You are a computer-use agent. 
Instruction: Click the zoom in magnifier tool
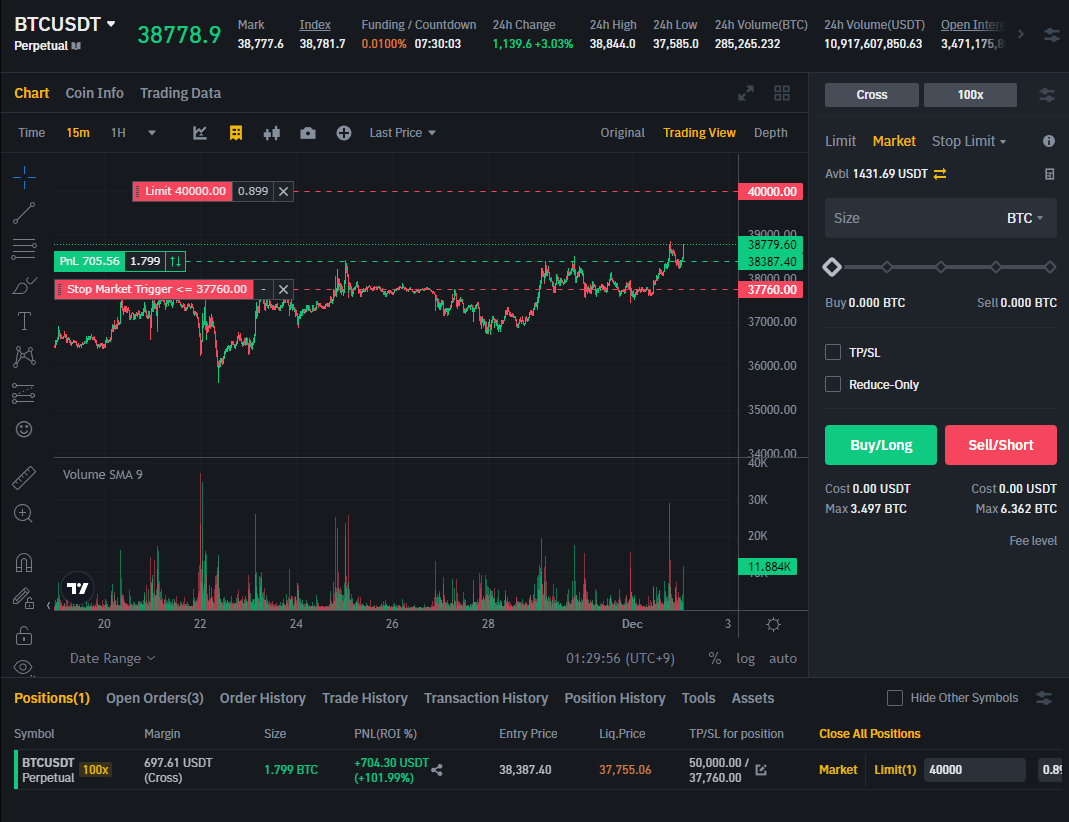click(24, 513)
